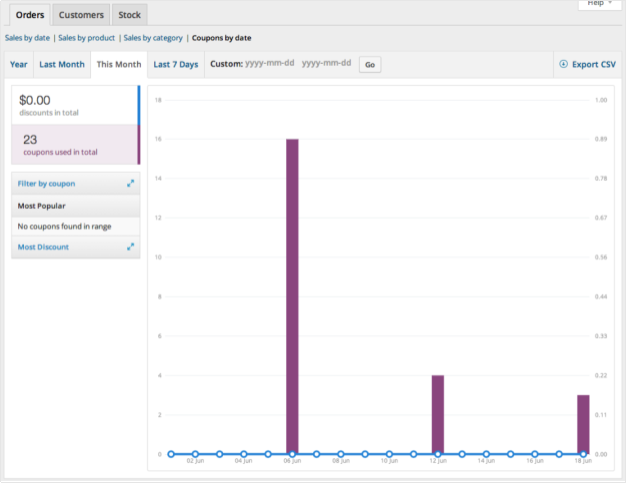Click the tall purple bar at 06 Jun

pos(292,296)
